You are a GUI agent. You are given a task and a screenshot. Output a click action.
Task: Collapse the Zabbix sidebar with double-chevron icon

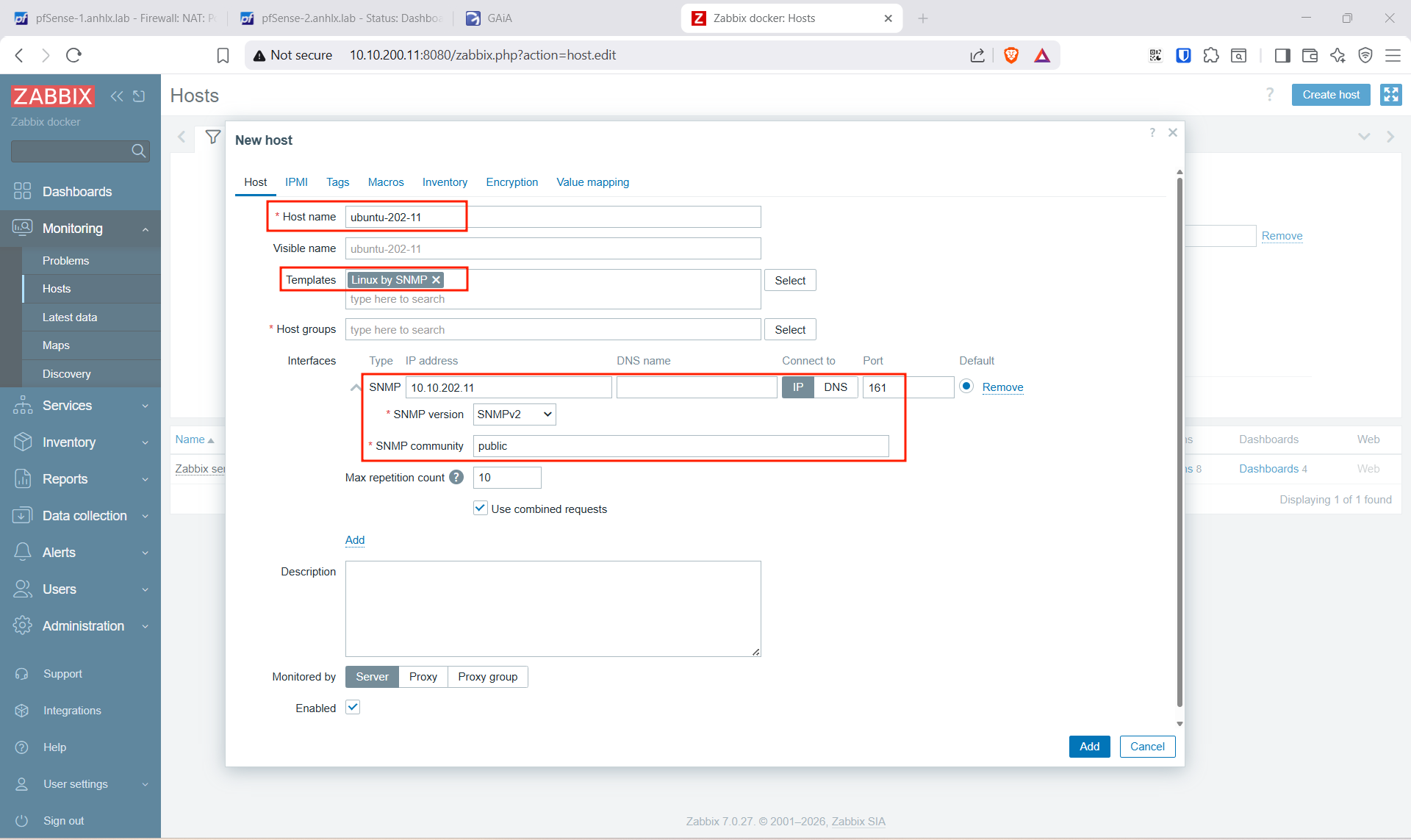pyautogui.click(x=117, y=96)
